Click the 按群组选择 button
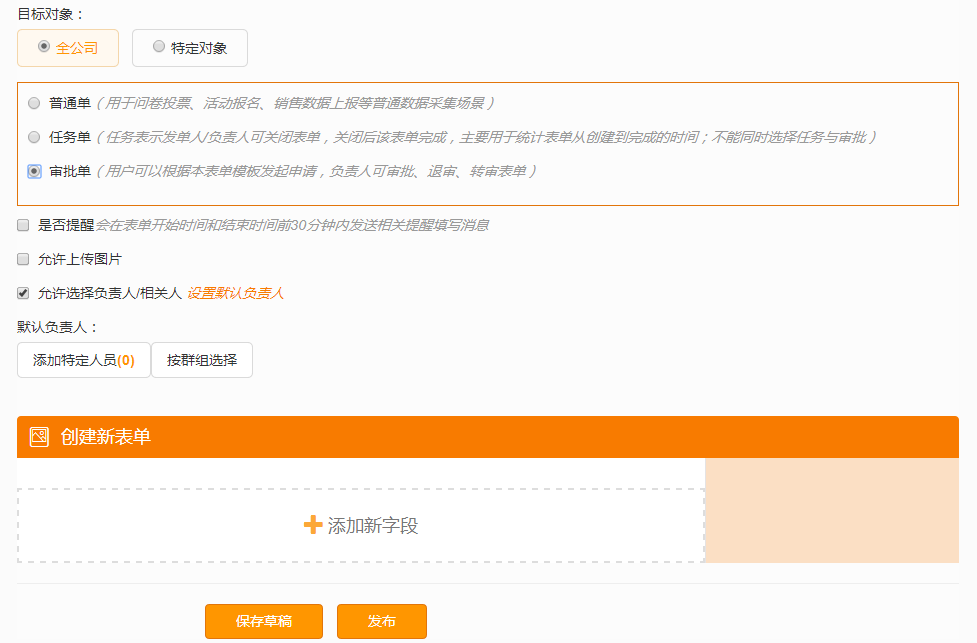977x643 pixels. click(x=202, y=360)
